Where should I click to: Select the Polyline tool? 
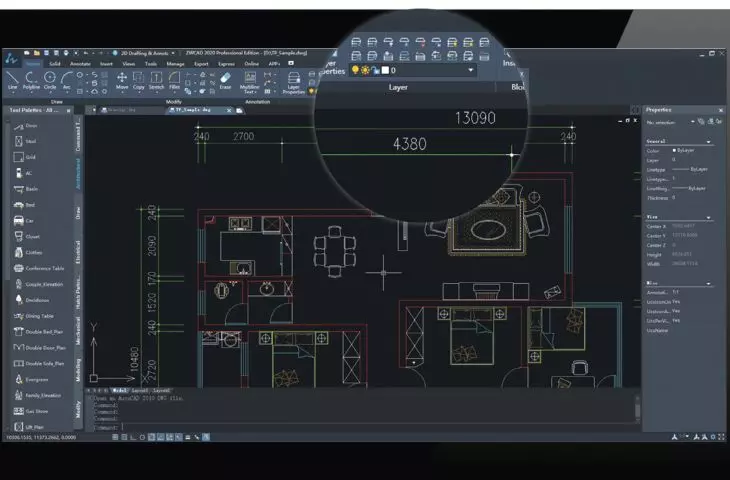click(31, 80)
